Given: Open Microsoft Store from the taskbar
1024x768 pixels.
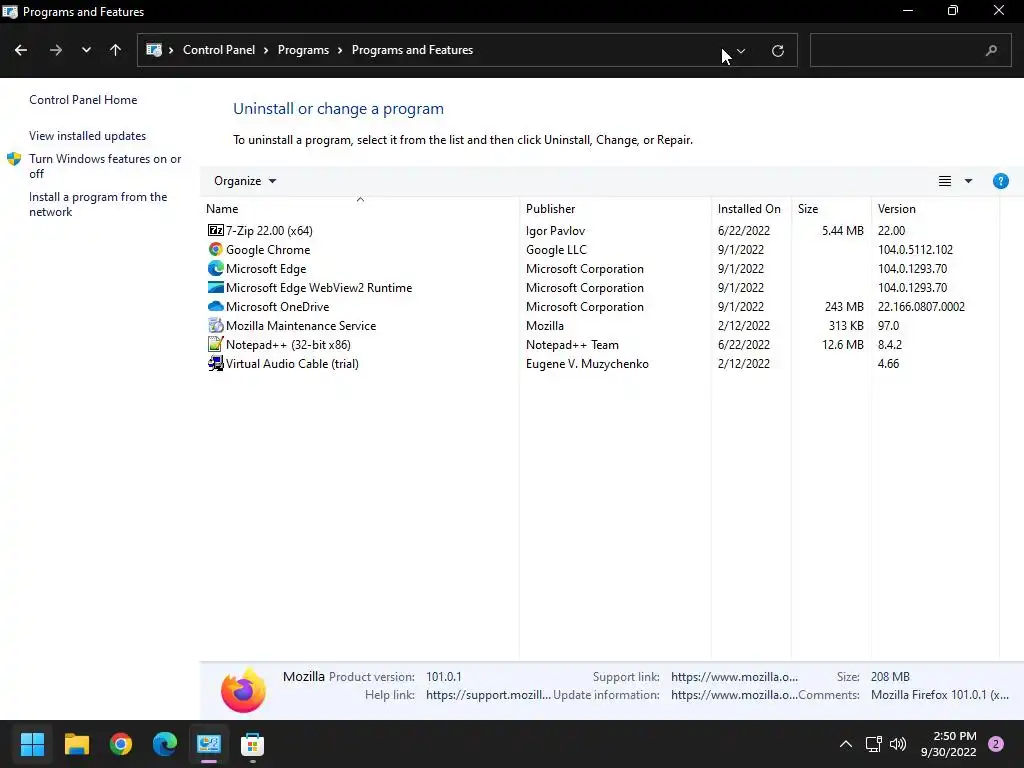Looking at the screenshot, I should 252,744.
